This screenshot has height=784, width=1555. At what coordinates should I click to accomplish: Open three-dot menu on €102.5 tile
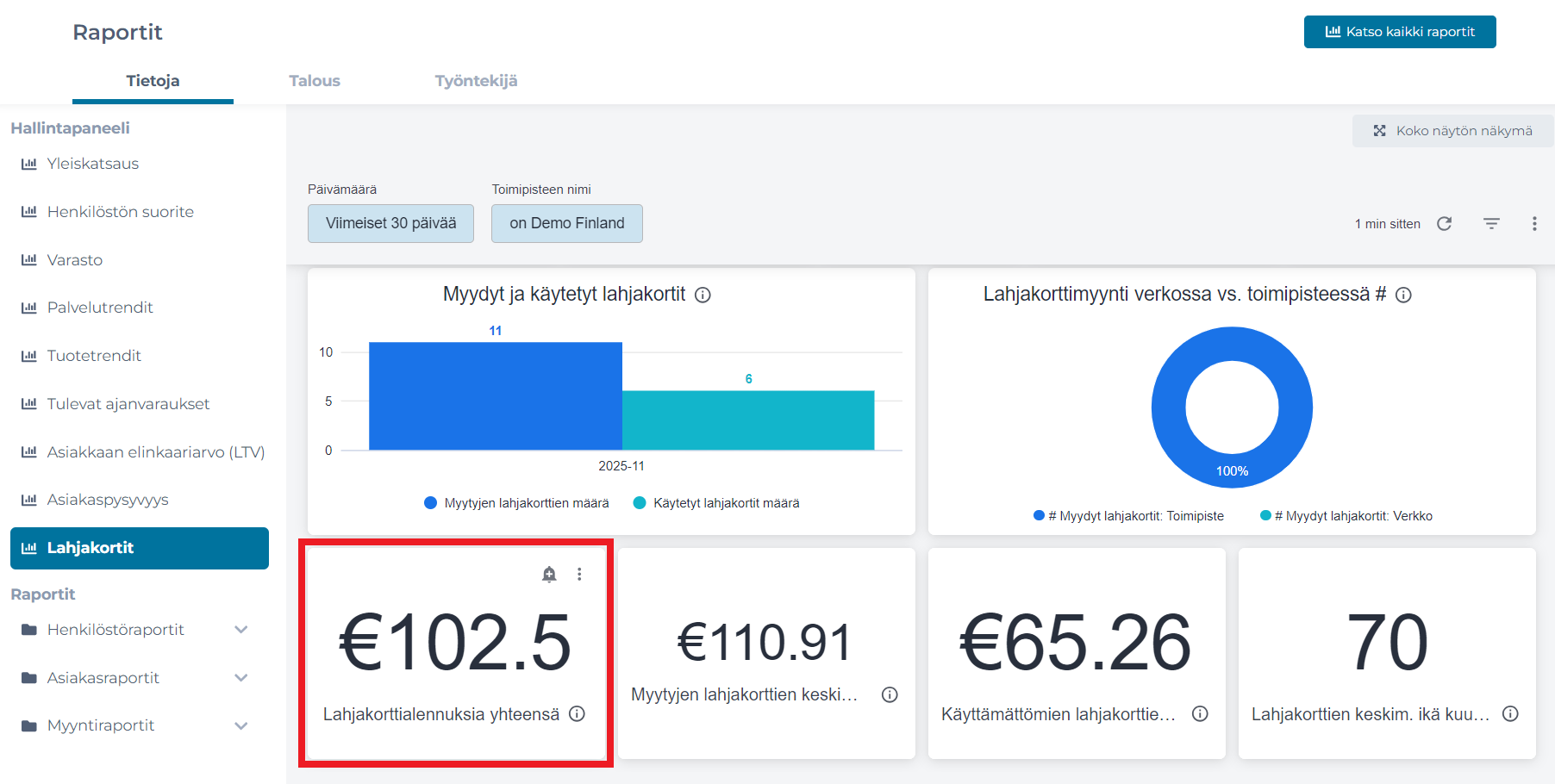(579, 575)
